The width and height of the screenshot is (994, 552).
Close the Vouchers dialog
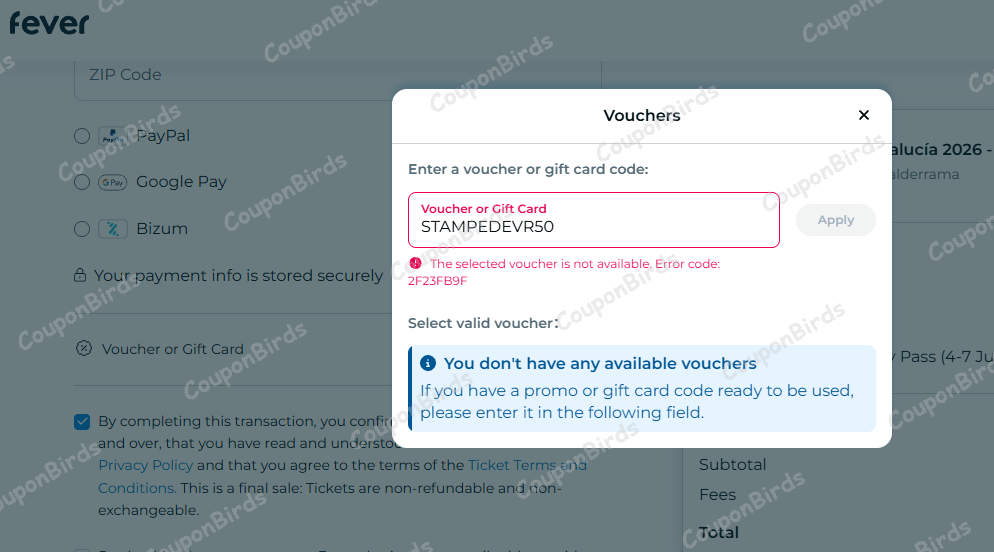[x=864, y=115]
